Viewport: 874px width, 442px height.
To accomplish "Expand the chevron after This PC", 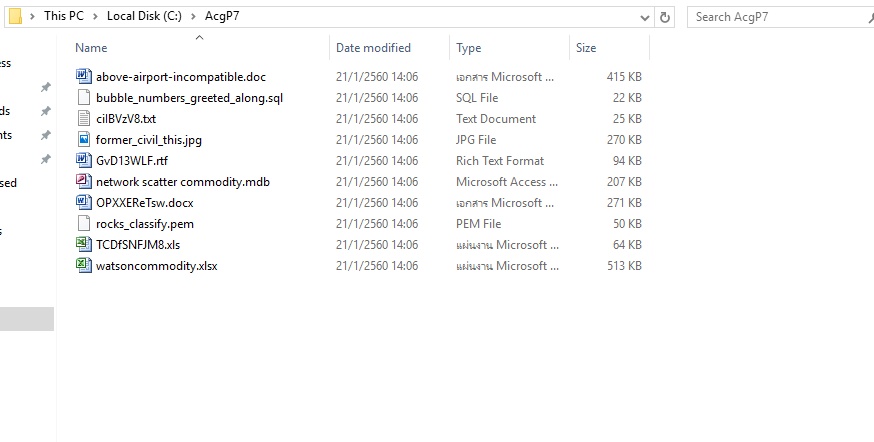I will pyautogui.click(x=95, y=16).
